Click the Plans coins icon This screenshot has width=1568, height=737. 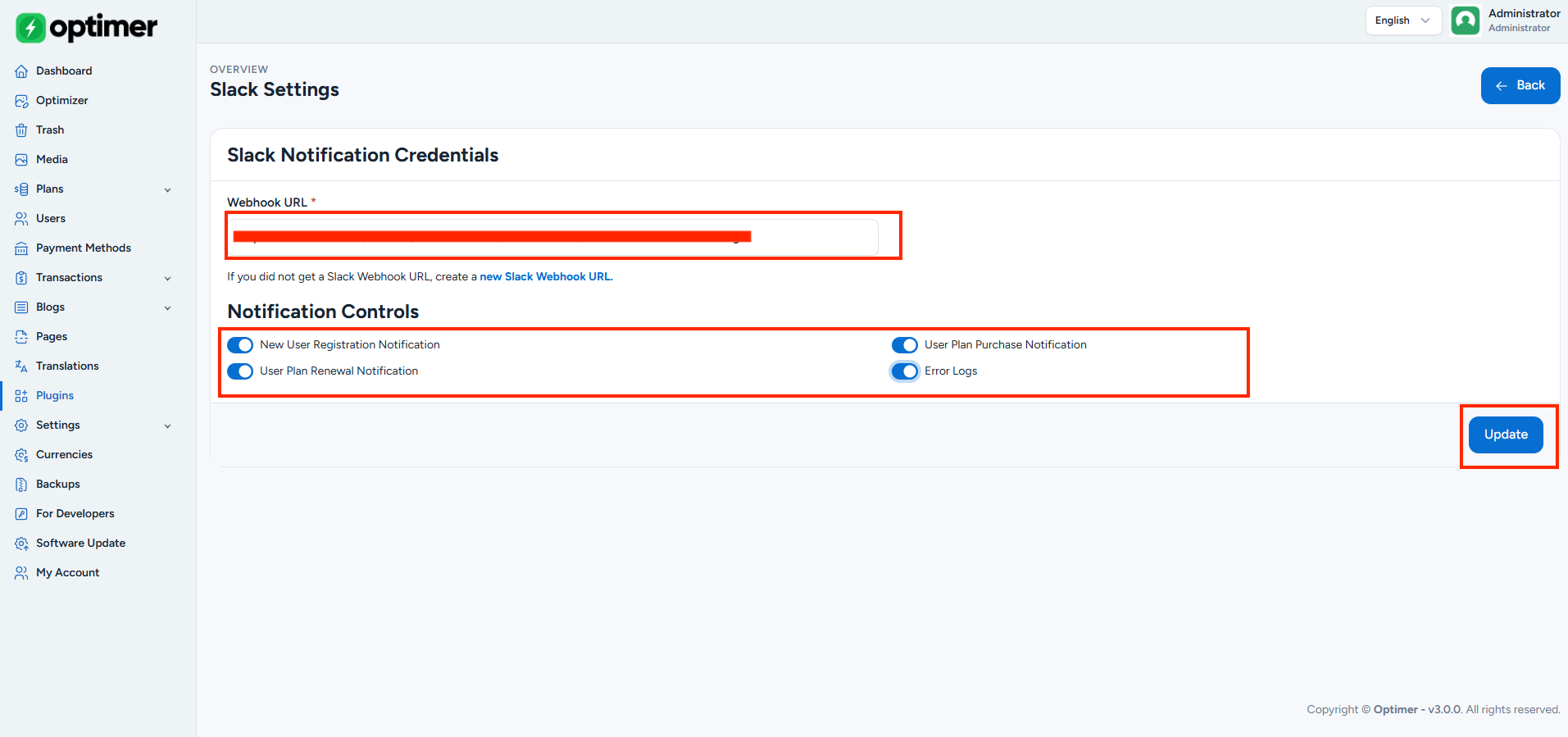coord(21,189)
